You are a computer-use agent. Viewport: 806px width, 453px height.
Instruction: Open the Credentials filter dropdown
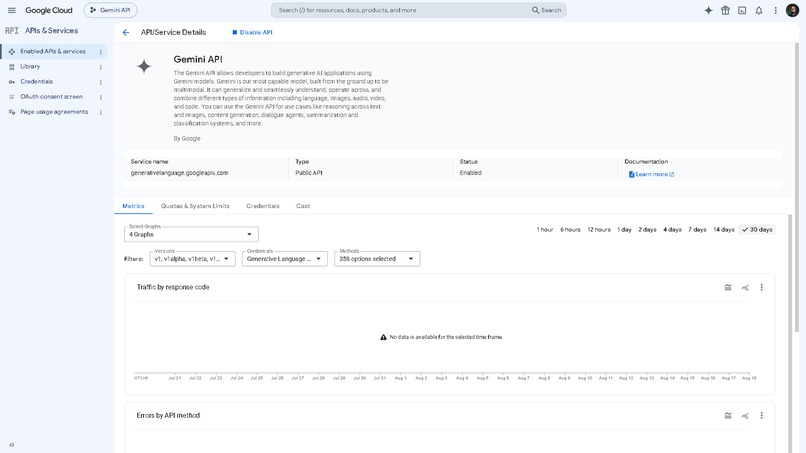[x=285, y=259]
